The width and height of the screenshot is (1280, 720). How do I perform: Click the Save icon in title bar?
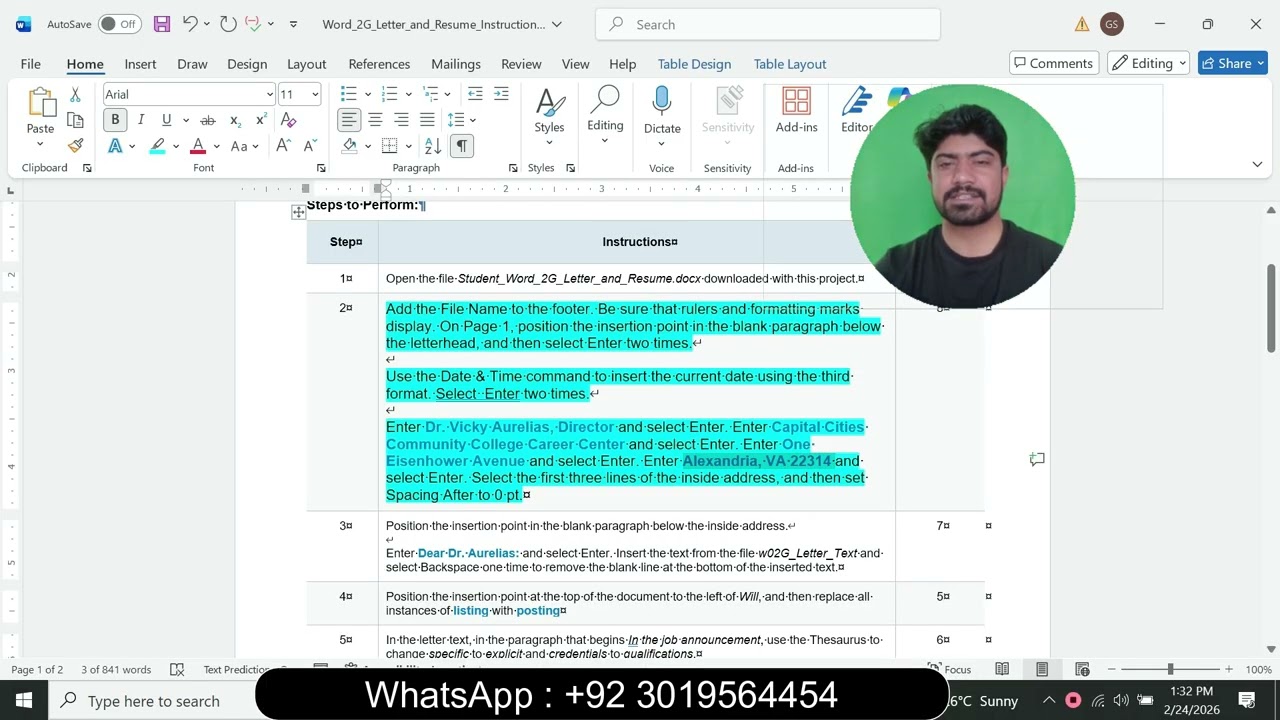pos(161,24)
